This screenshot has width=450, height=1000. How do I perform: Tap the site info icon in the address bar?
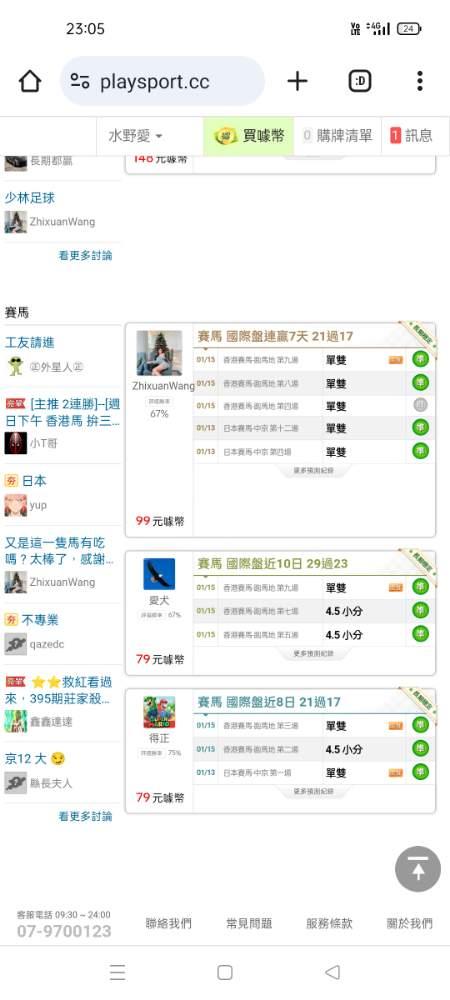(80, 81)
